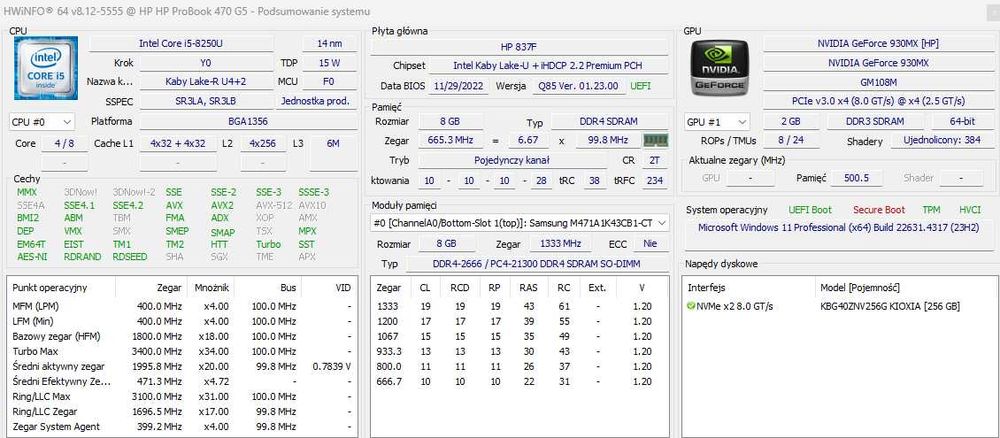Click the NVIDIA GeForce 930MX [HP] field

[x=878, y=43]
